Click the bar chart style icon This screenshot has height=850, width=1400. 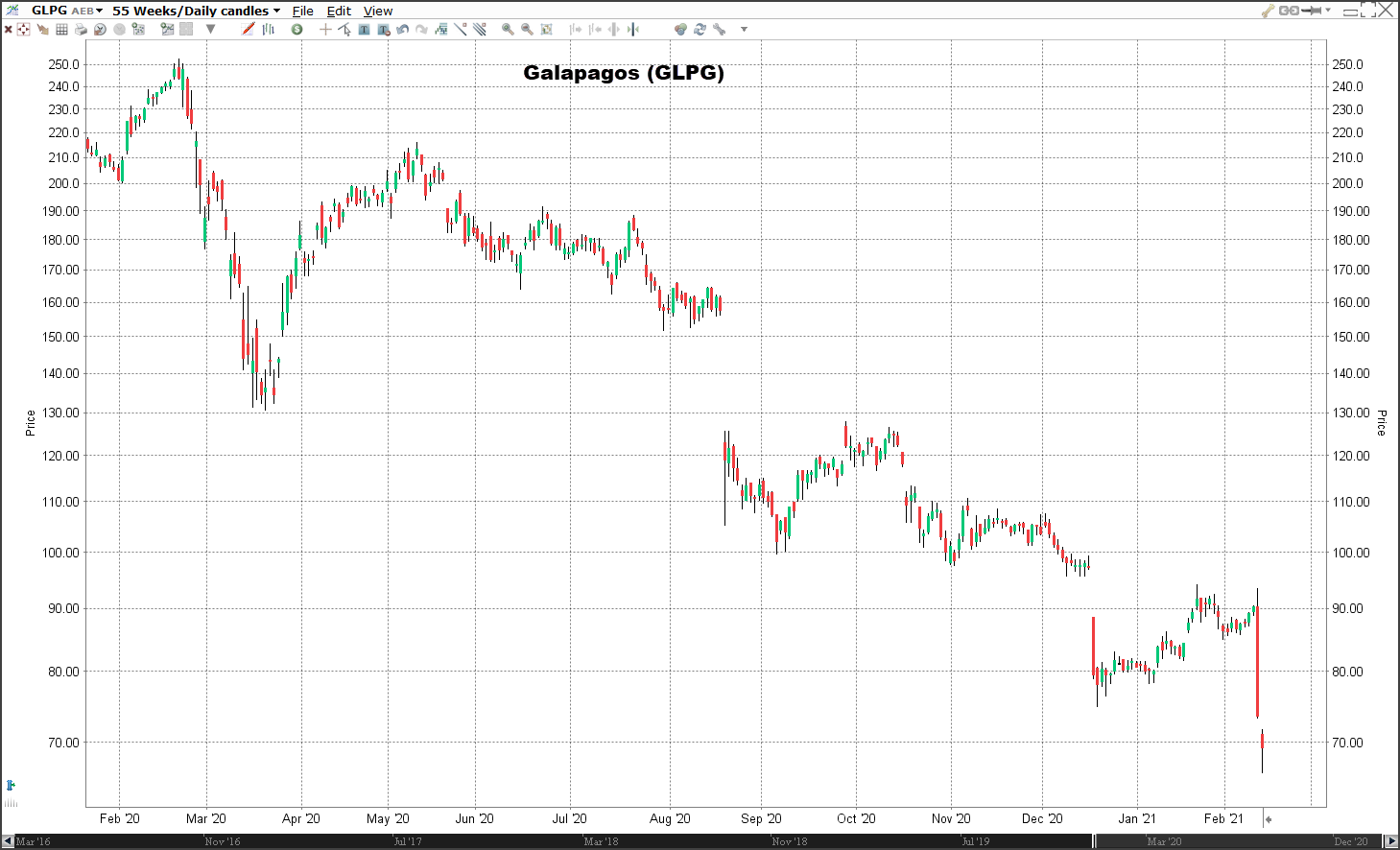tap(268, 29)
